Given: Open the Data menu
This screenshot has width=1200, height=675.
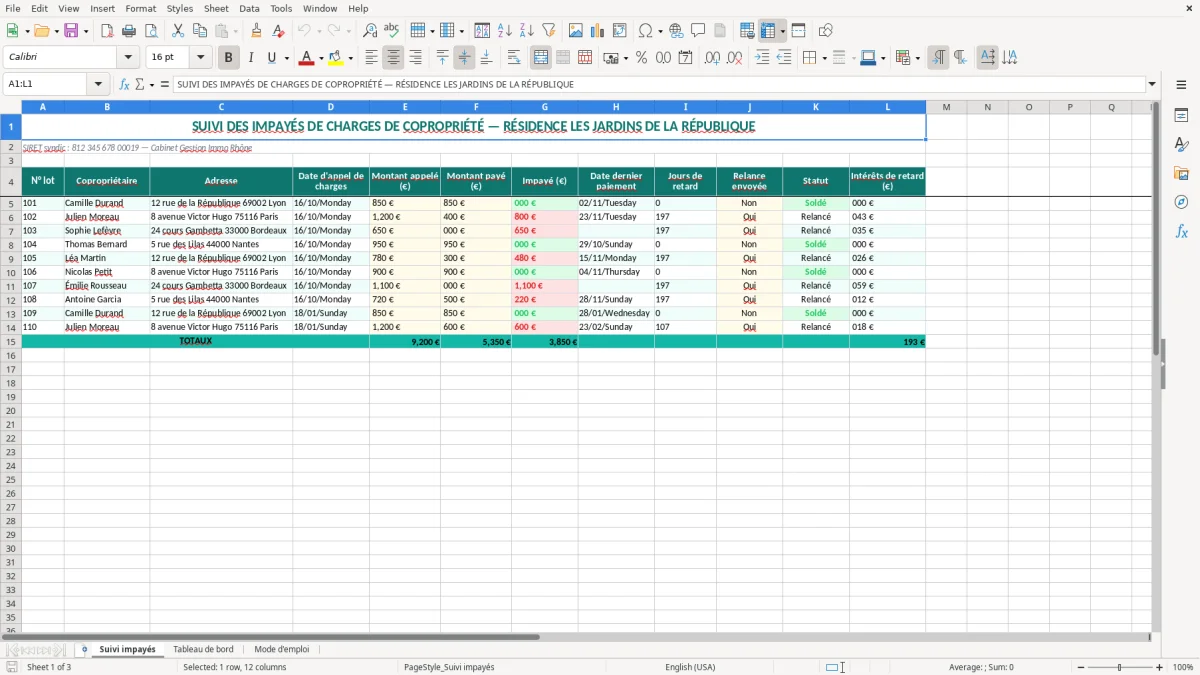Looking at the screenshot, I should coord(249,8).
